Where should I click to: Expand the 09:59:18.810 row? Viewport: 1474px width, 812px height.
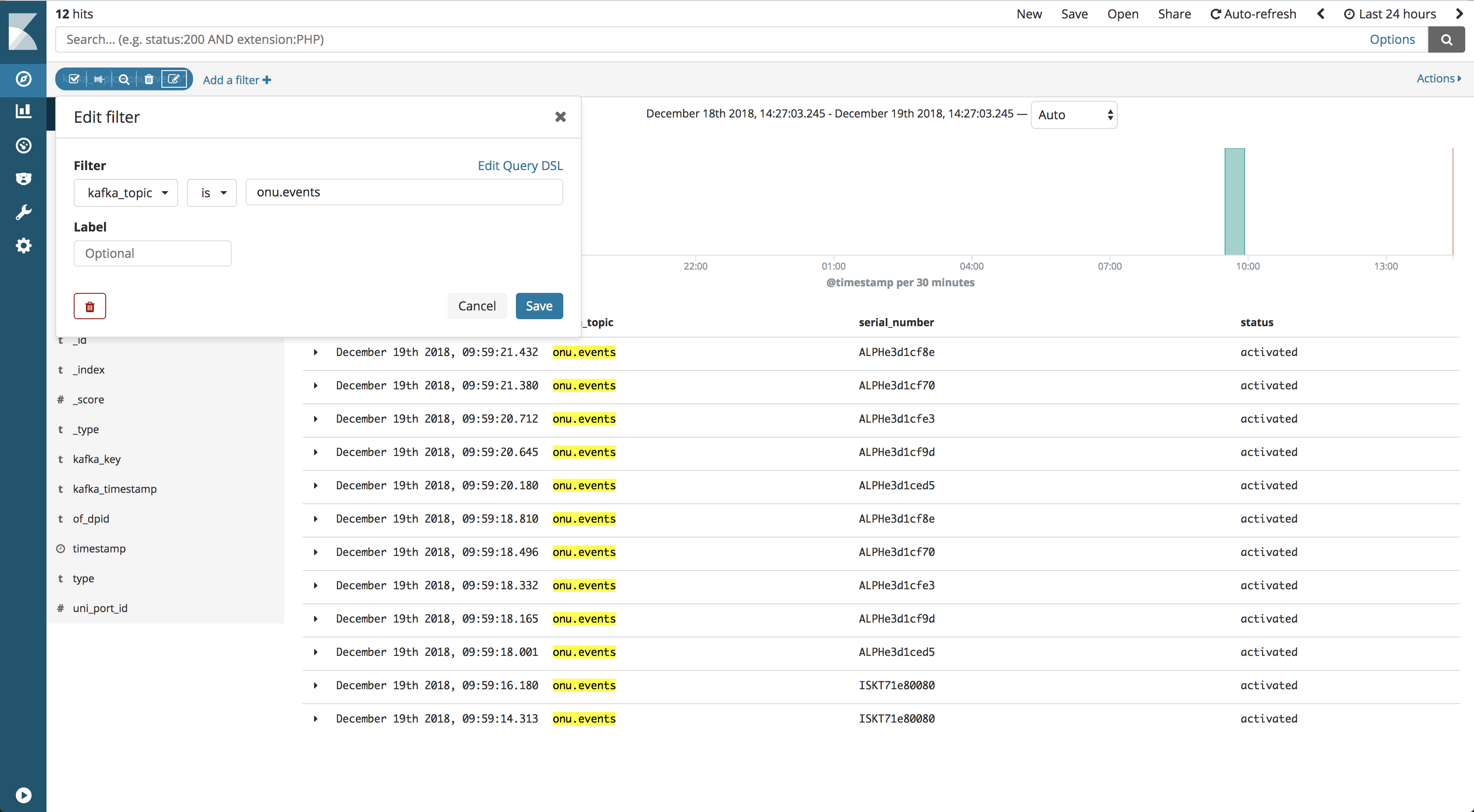pyautogui.click(x=316, y=519)
